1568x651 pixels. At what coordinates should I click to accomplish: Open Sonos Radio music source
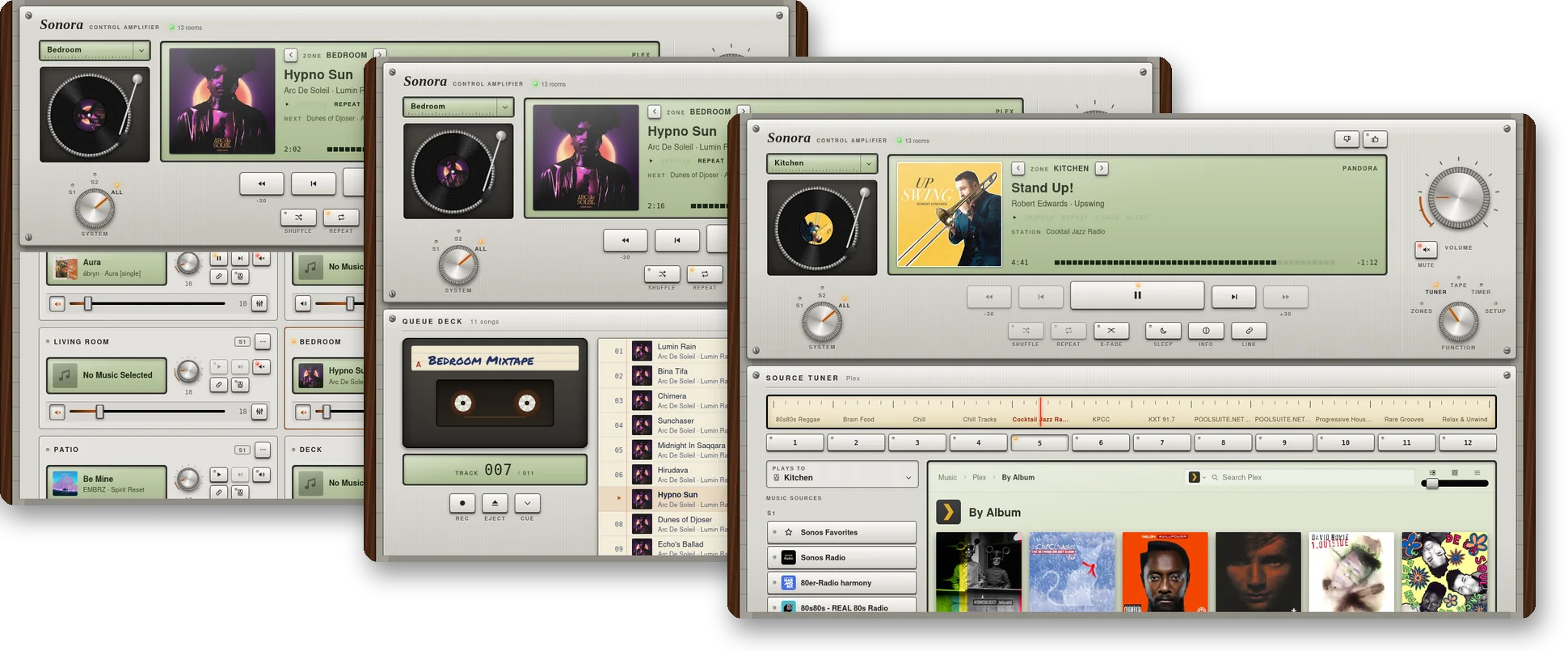coord(842,557)
